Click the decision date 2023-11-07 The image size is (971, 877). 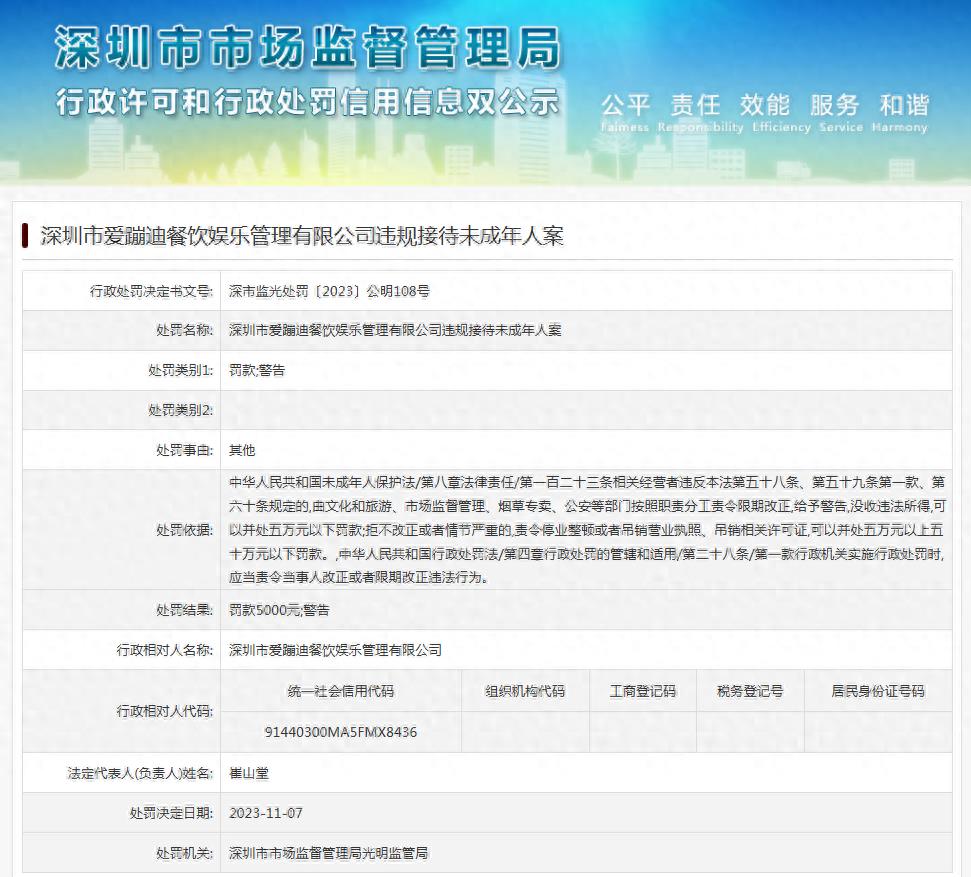coord(266,813)
